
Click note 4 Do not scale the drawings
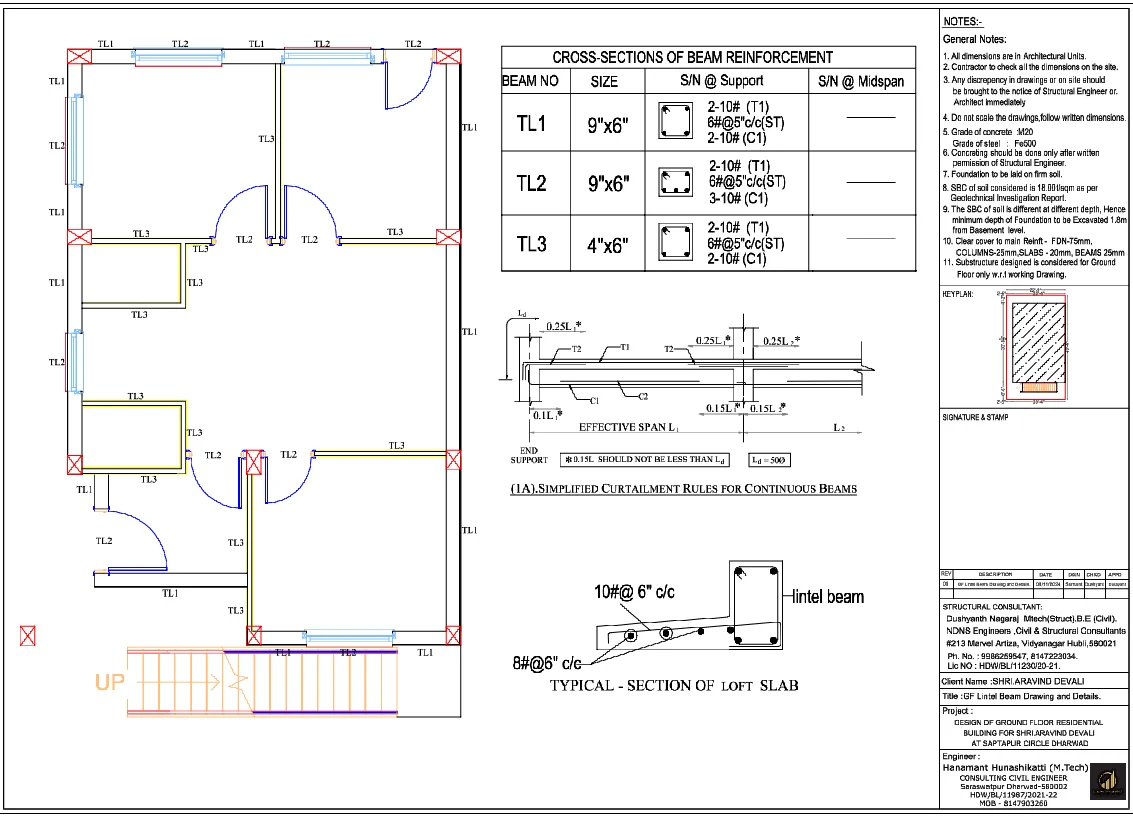(1034, 117)
